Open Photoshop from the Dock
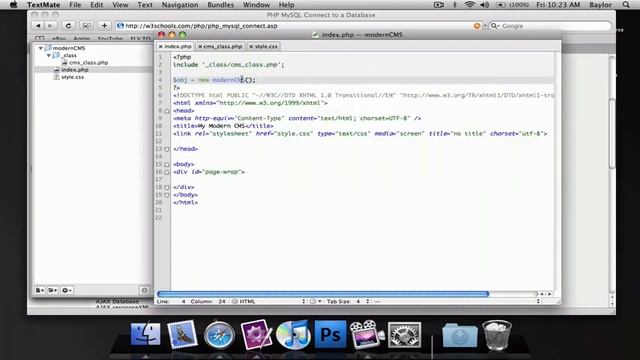640x360 pixels. [330, 335]
